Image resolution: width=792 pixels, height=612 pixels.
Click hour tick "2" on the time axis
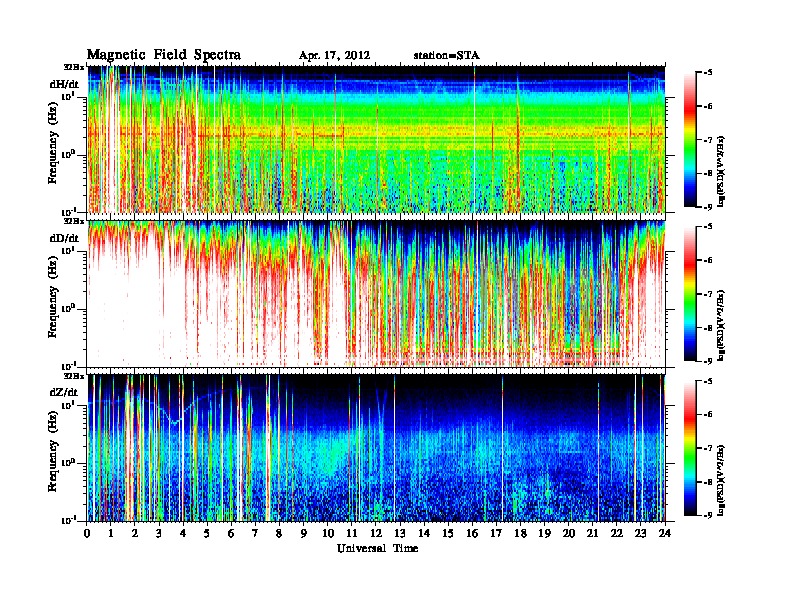[135, 534]
